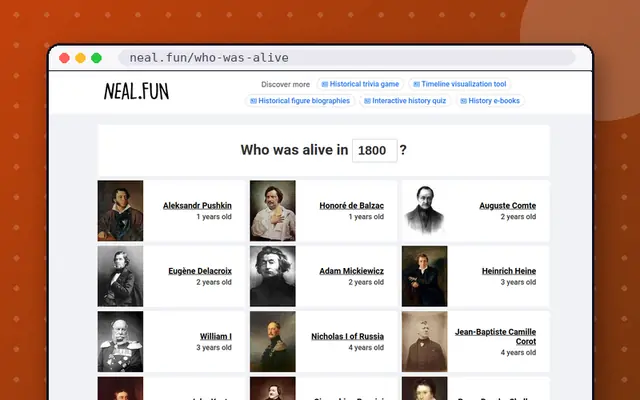Click '3 years old' under William I

[214, 348]
